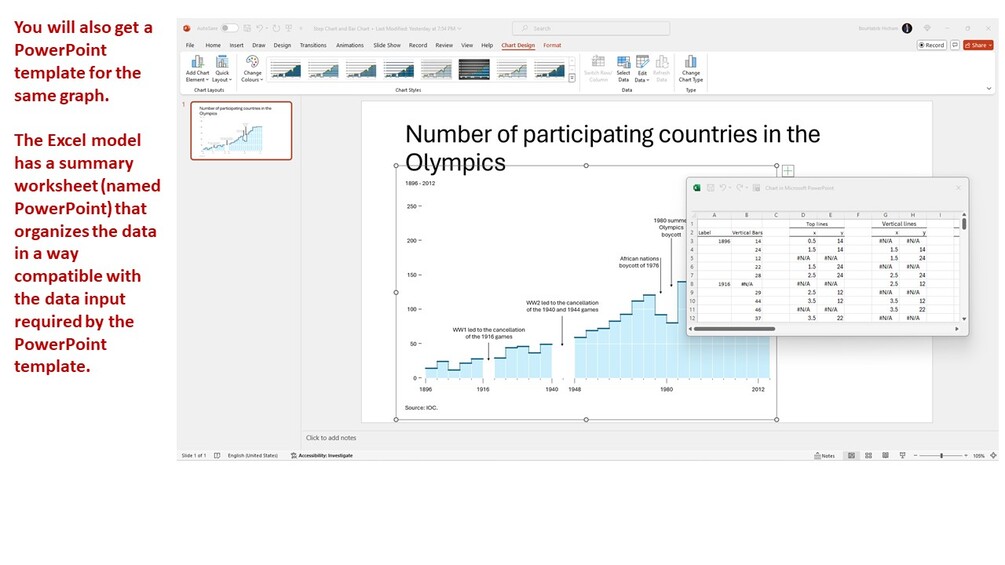This screenshot has width=1005, height=565.
Task: Click Edit Data in Excel icon in data window
Action: 756,188
